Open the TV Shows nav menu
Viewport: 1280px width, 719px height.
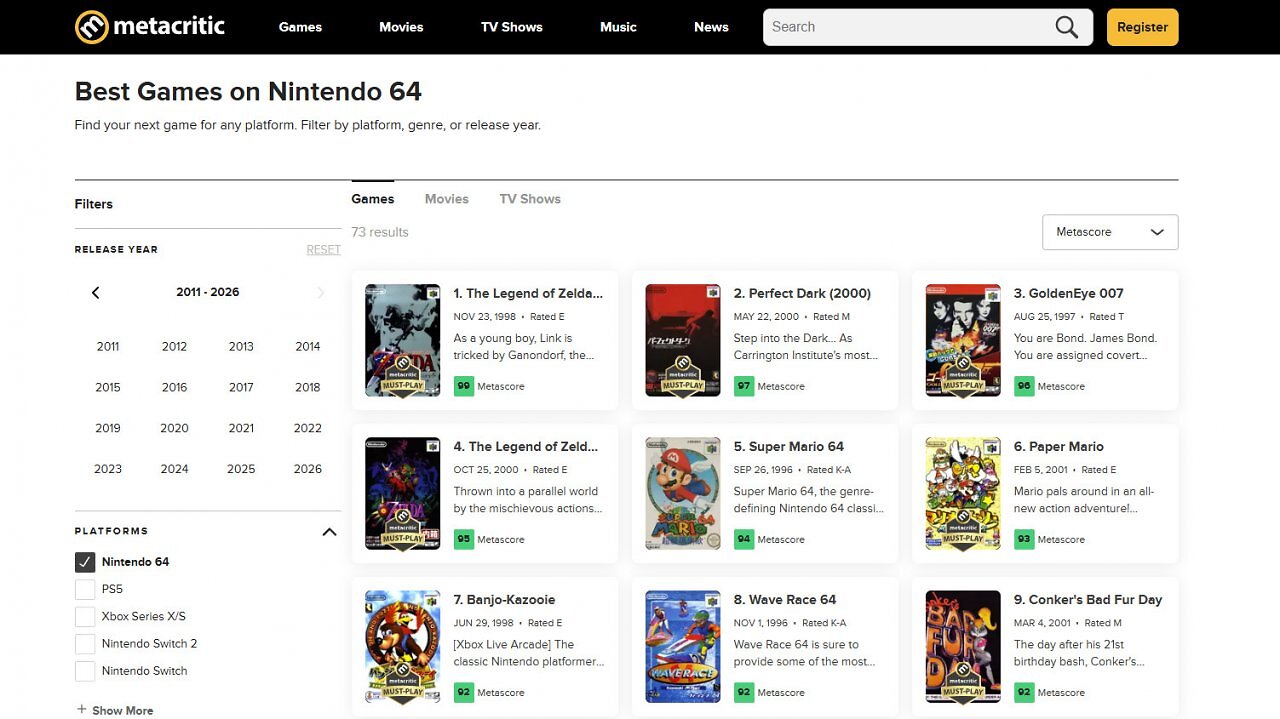pyautogui.click(x=511, y=27)
